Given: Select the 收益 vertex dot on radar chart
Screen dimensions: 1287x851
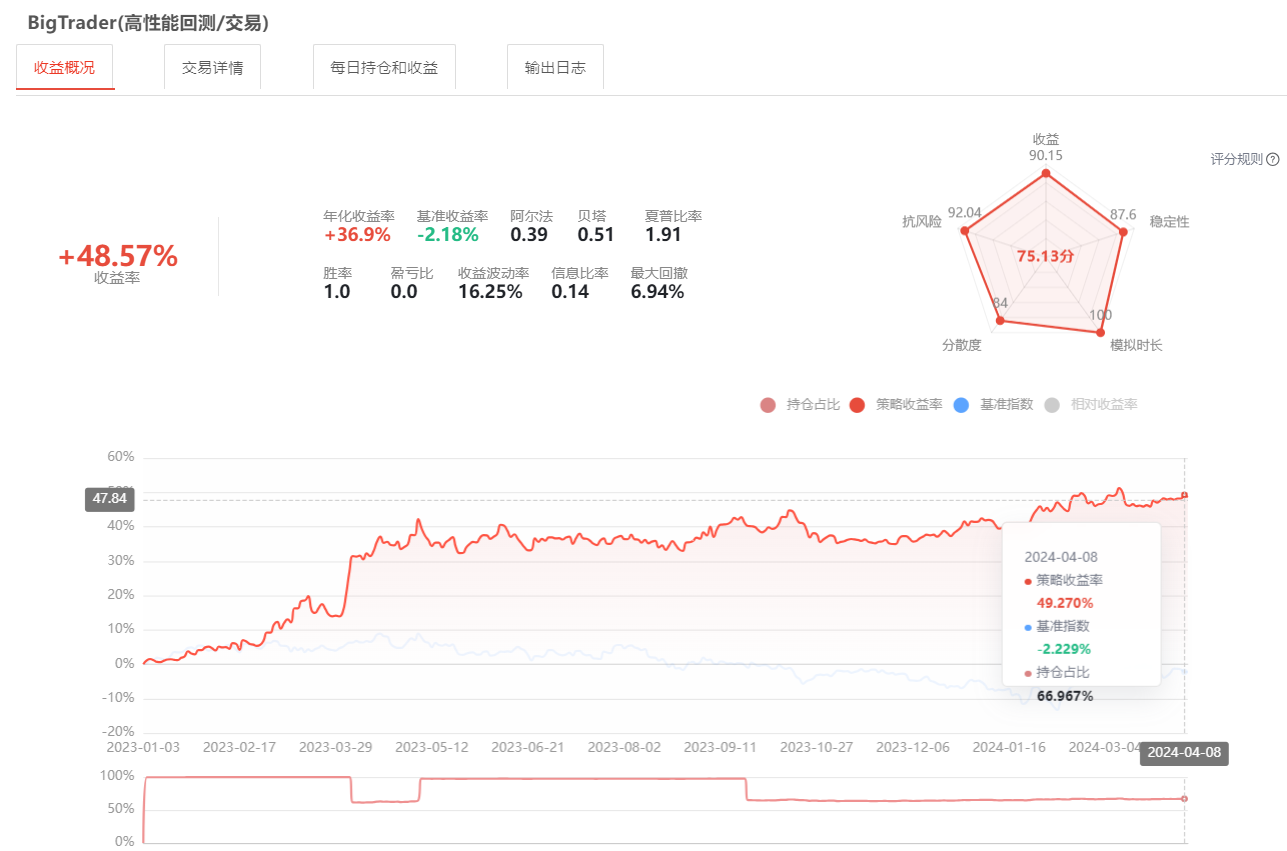Looking at the screenshot, I should coord(1046,174).
